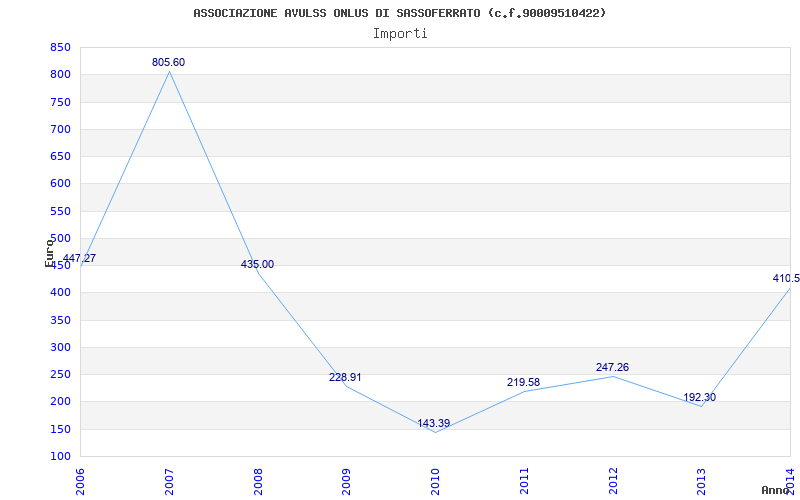Click the 2012 year axis label

click(613, 482)
